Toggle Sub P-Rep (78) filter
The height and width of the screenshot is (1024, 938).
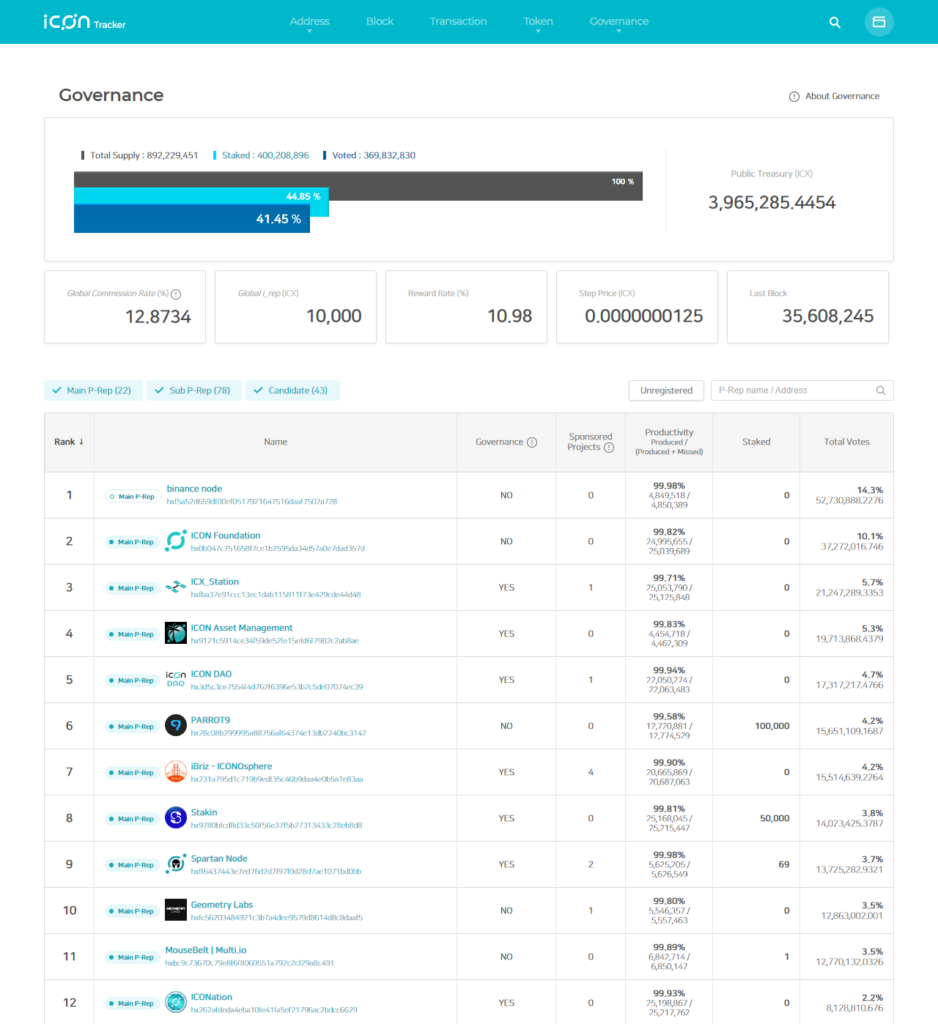tap(194, 391)
